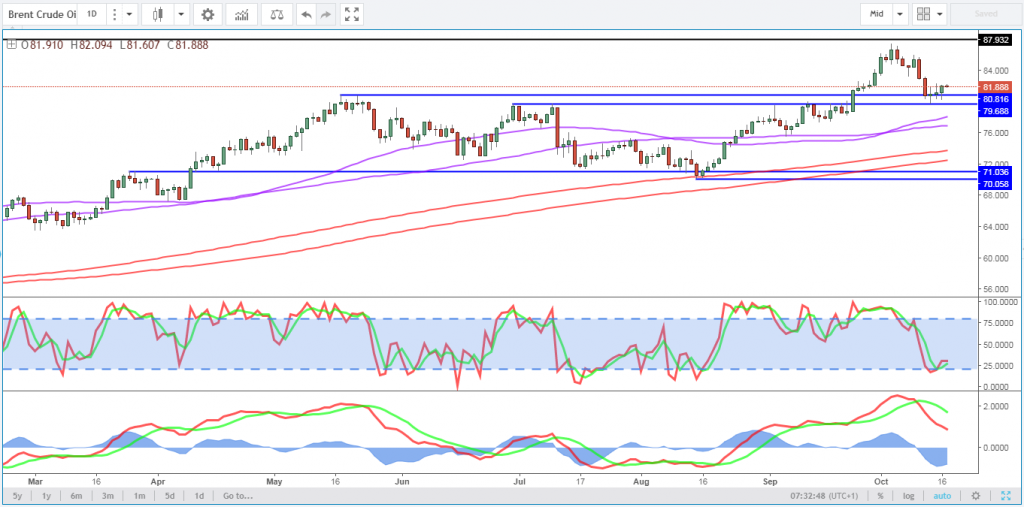Switch to the 6m time range

tap(76, 496)
